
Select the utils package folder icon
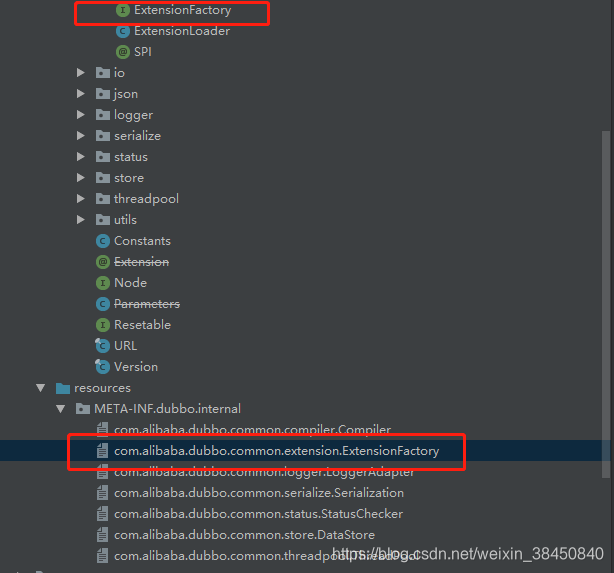[103, 220]
